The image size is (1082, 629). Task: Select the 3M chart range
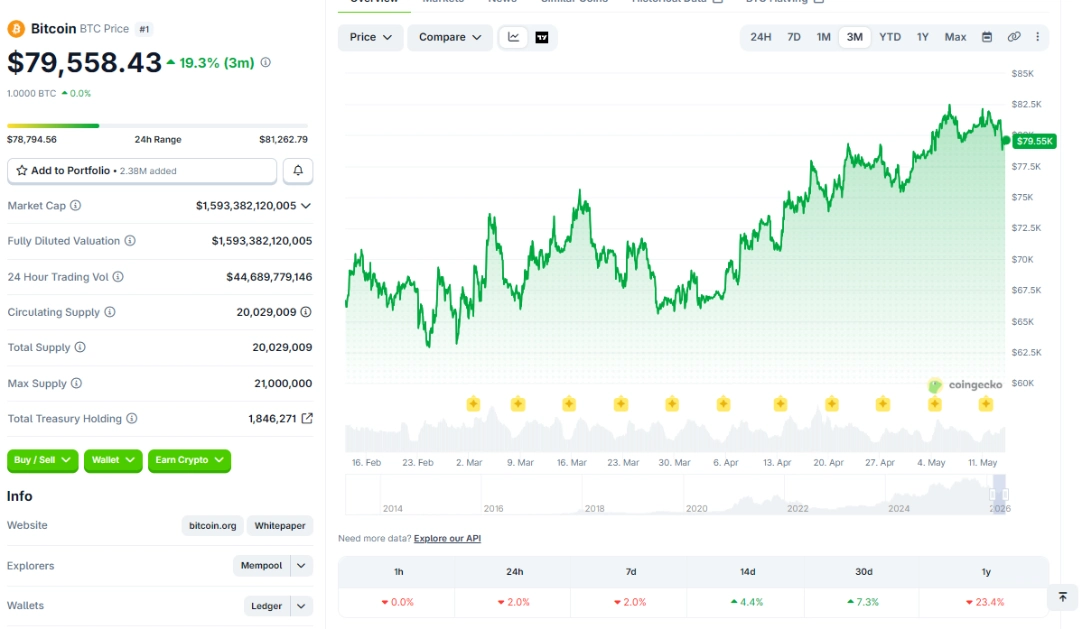coord(854,37)
